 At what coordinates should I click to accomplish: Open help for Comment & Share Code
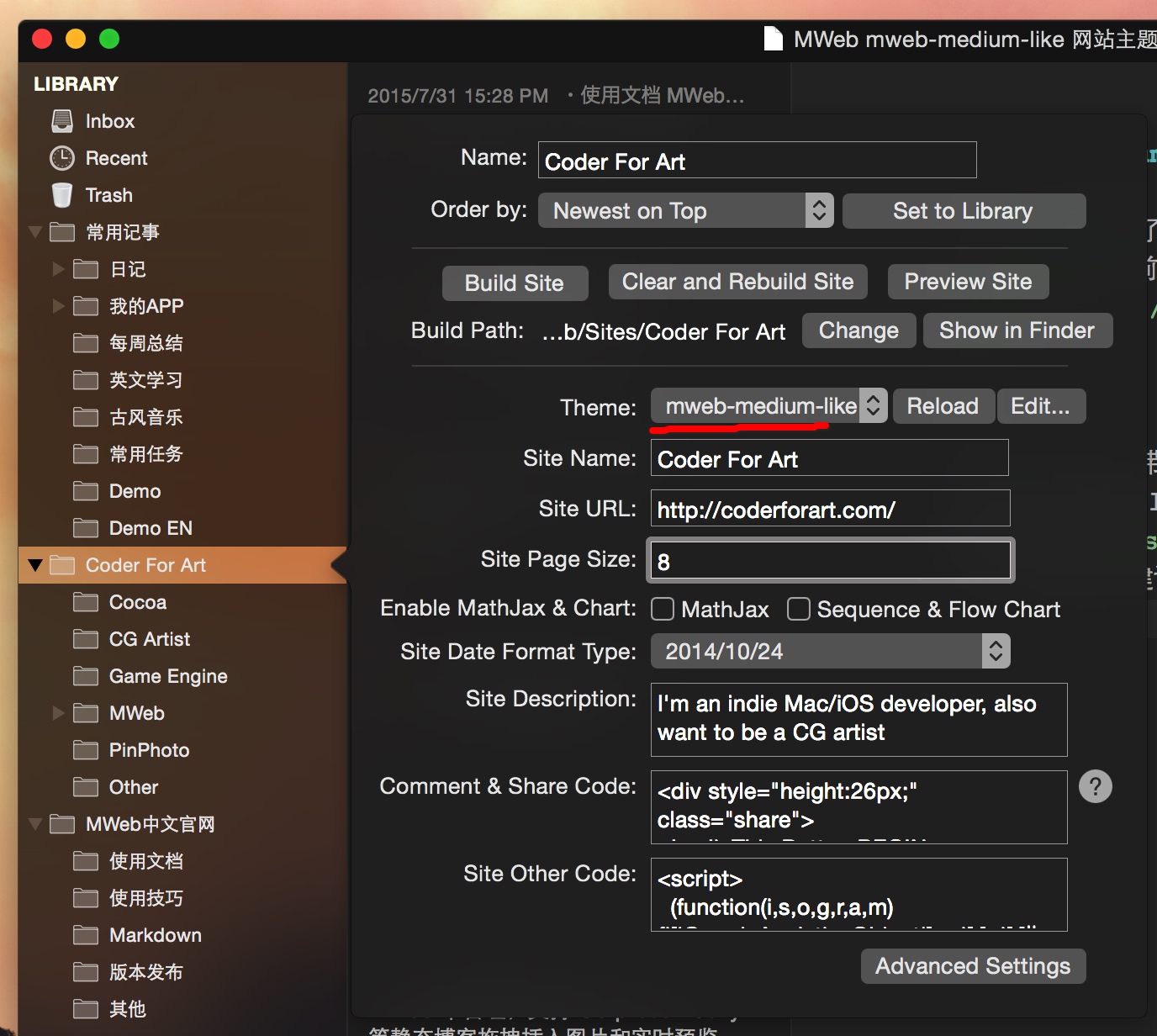click(x=1096, y=786)
